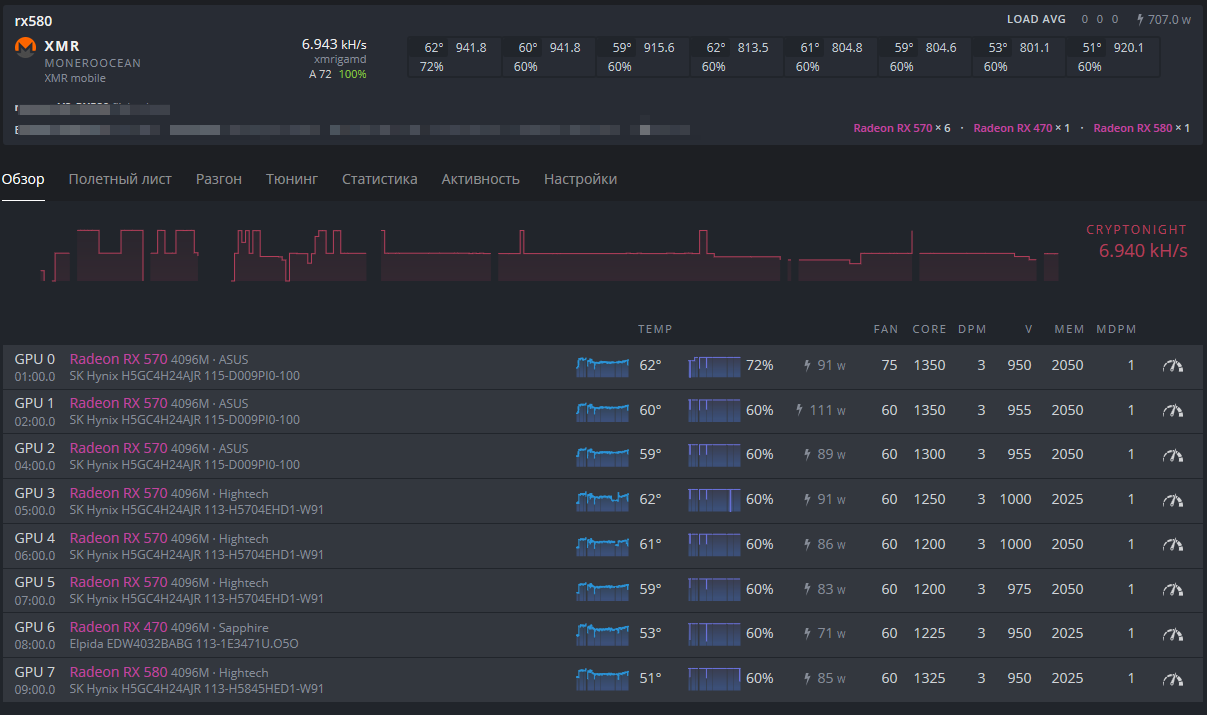The image size is (1207, 715).
Task: Open overclock gauge icon for GPU 7
Action: pos(1172,679)
